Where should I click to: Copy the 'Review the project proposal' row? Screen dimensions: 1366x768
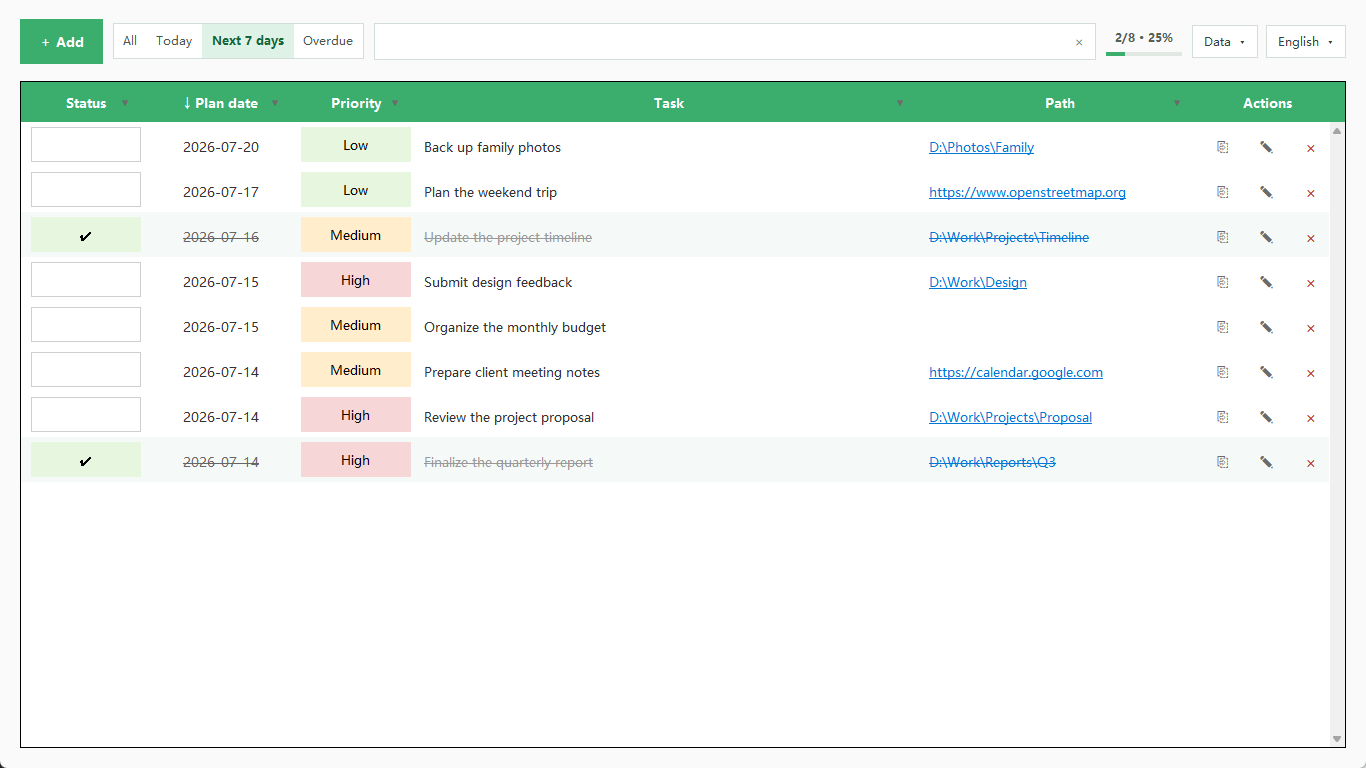(1222, 417)
